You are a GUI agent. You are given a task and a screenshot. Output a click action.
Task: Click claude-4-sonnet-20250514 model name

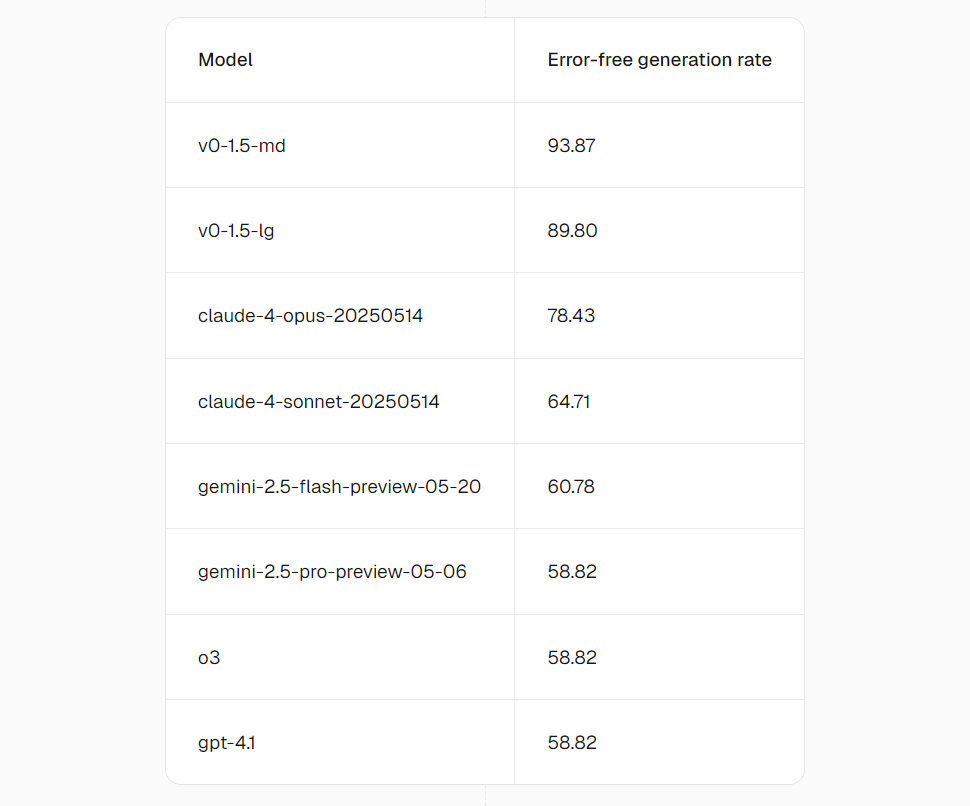coord(318,402)
